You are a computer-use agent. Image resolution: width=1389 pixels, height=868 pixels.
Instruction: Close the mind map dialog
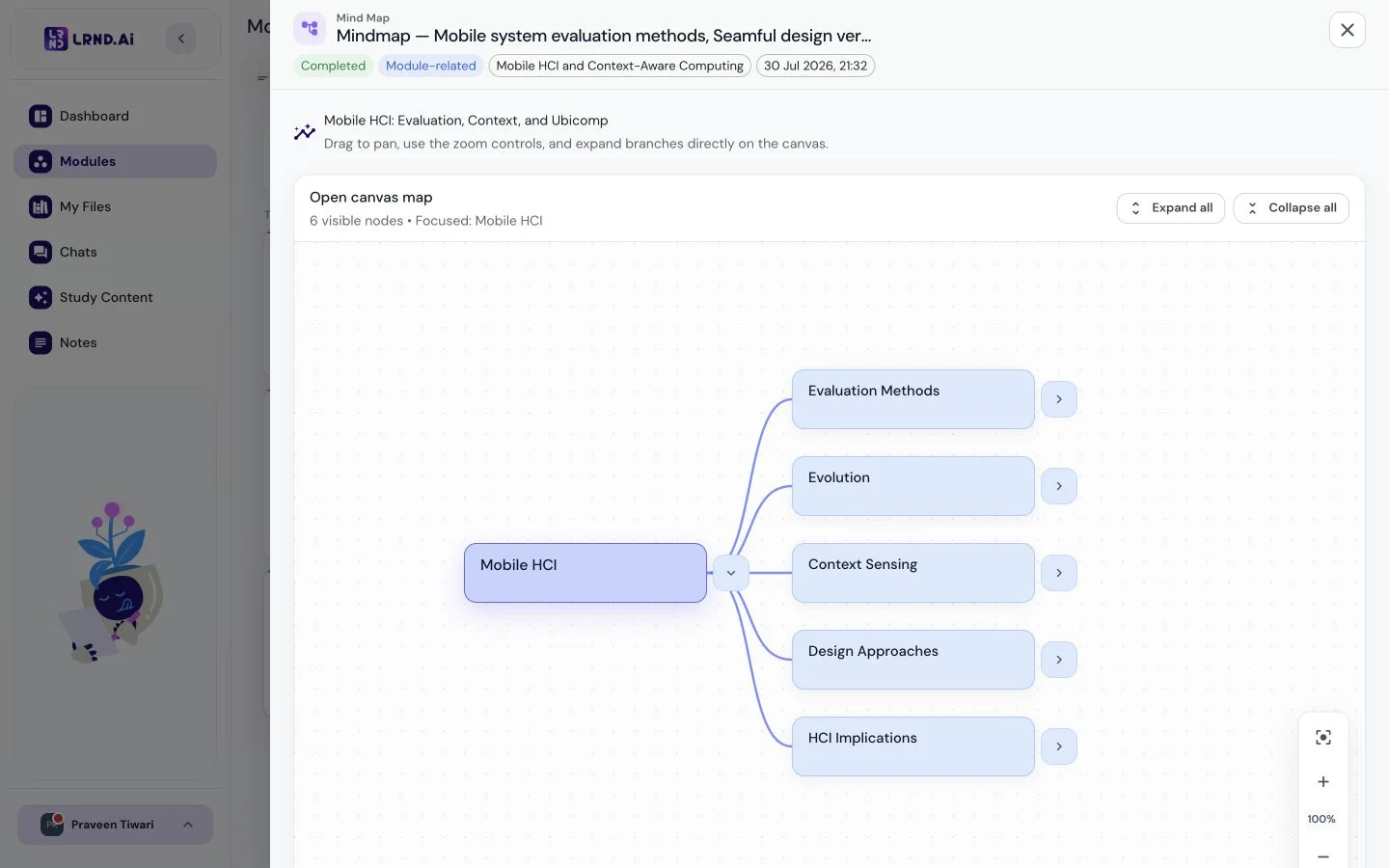click(1348, 30)
